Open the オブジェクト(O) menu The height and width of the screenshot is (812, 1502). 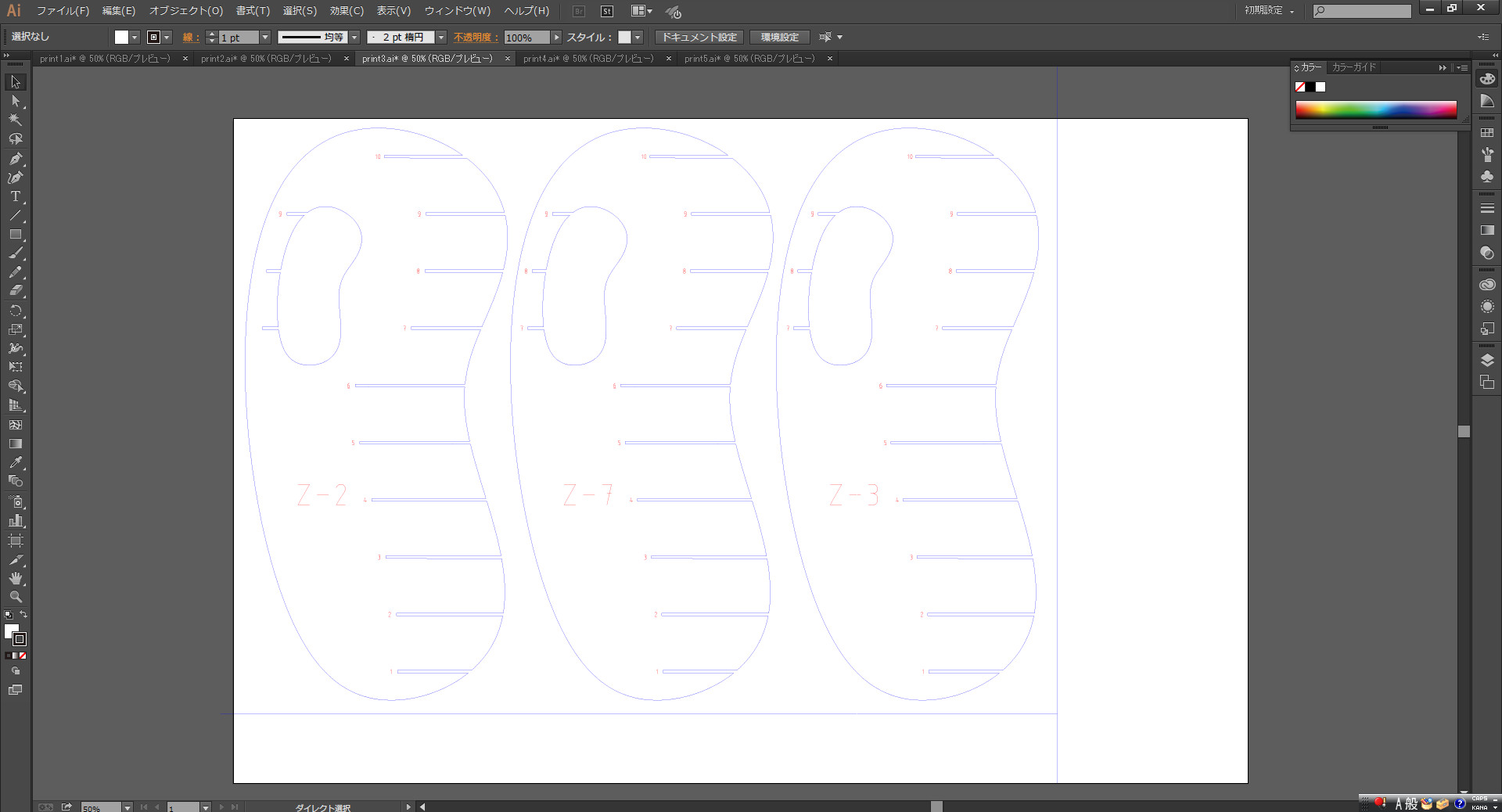pos(186,11)
